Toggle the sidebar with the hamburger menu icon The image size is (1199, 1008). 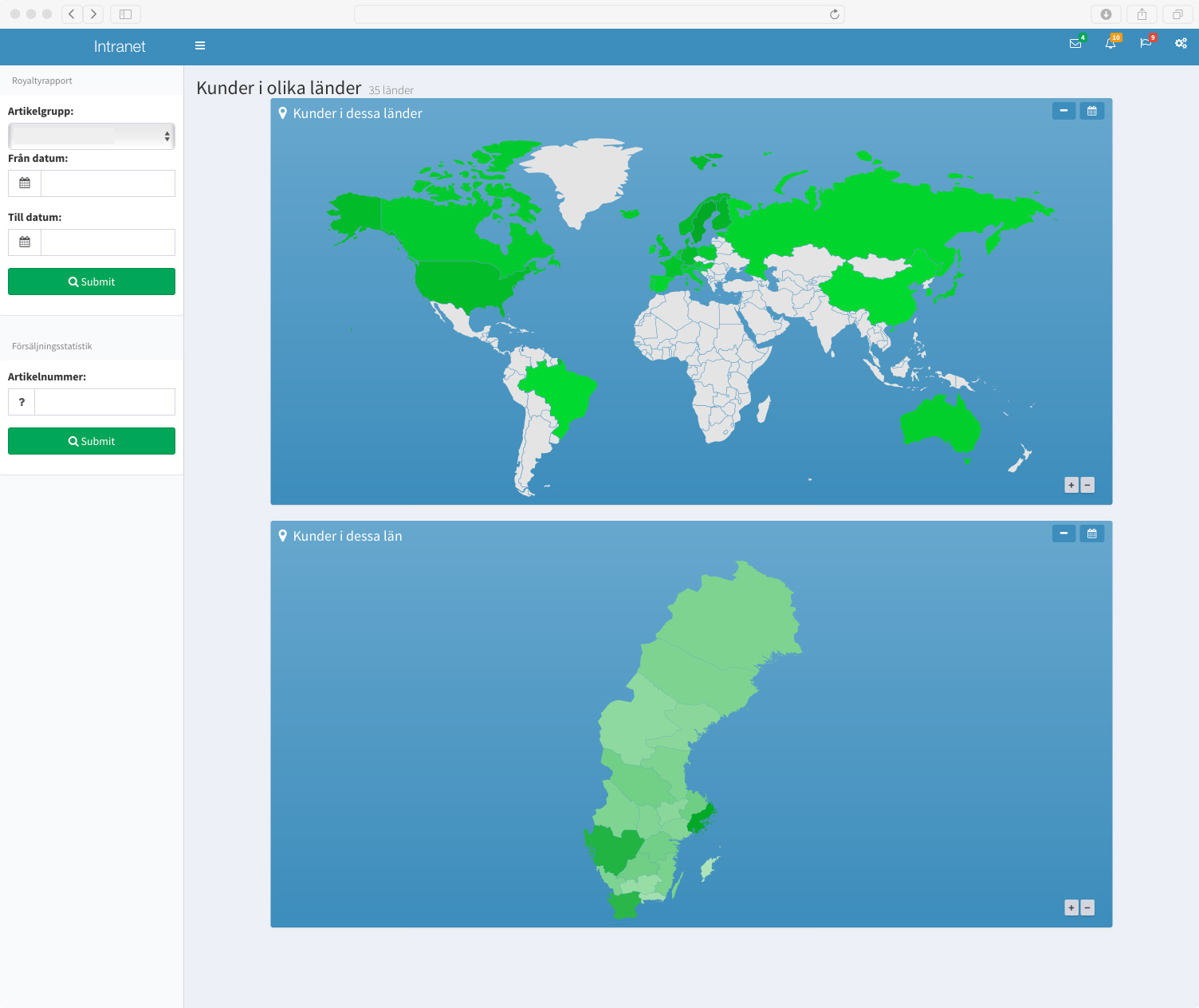click(200, 46)
